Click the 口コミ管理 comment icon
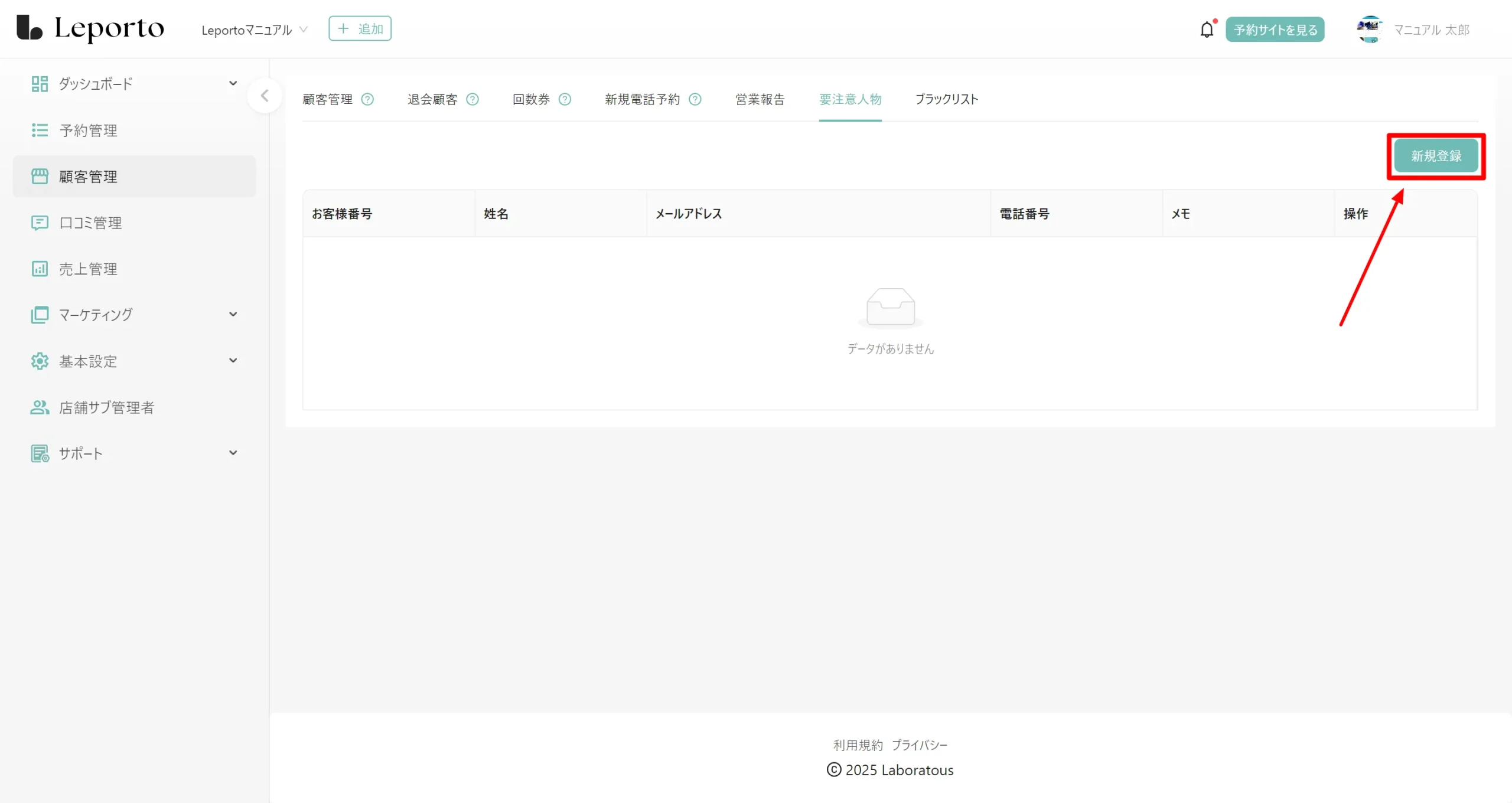 click(x=40, y=223)
